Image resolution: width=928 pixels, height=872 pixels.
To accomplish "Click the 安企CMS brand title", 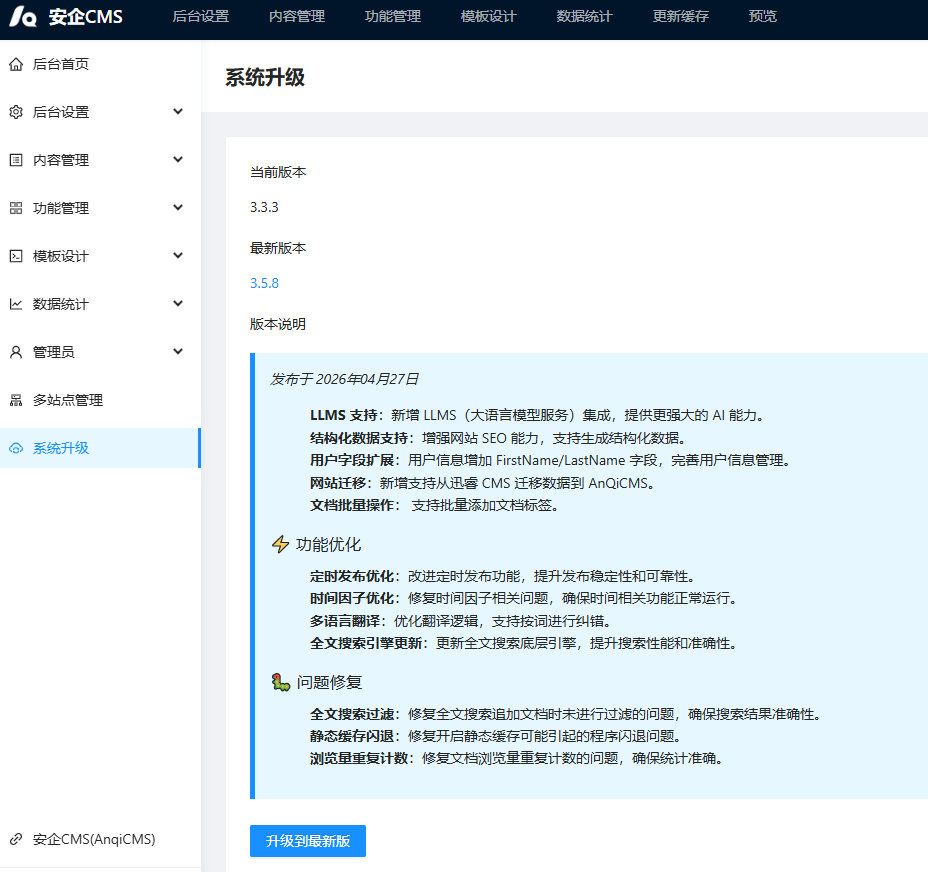I will 86,17.
